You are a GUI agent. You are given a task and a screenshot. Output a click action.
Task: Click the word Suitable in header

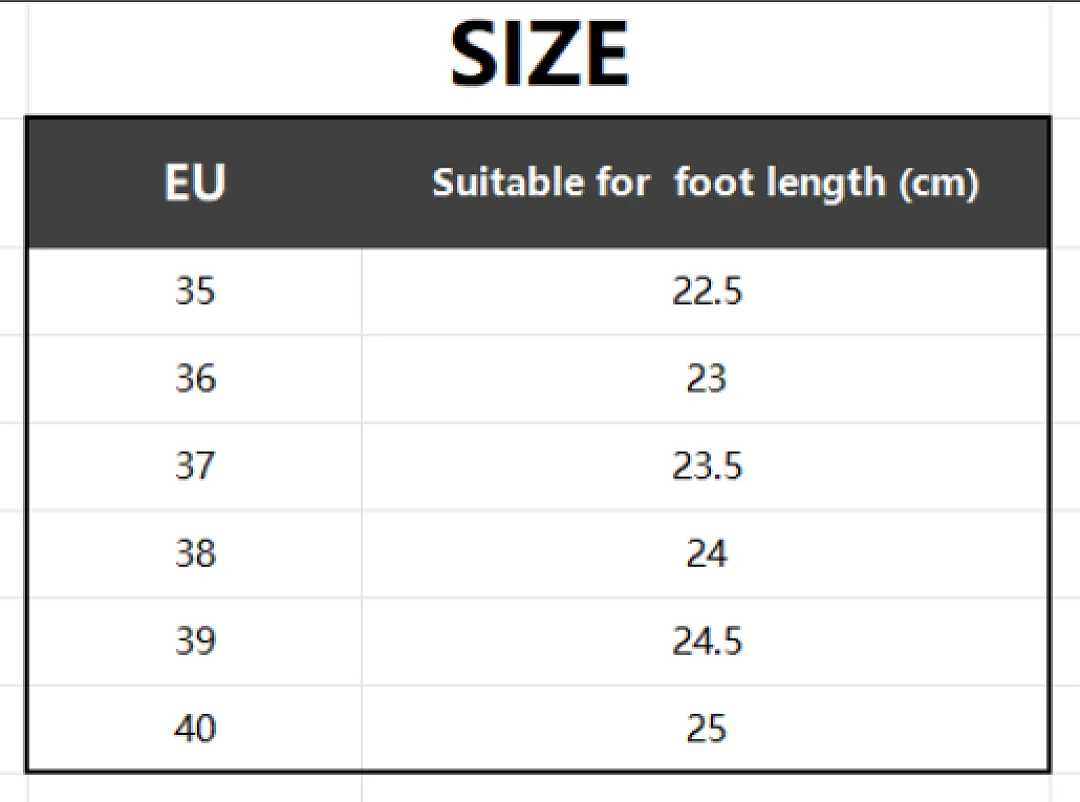pos(507,183)
